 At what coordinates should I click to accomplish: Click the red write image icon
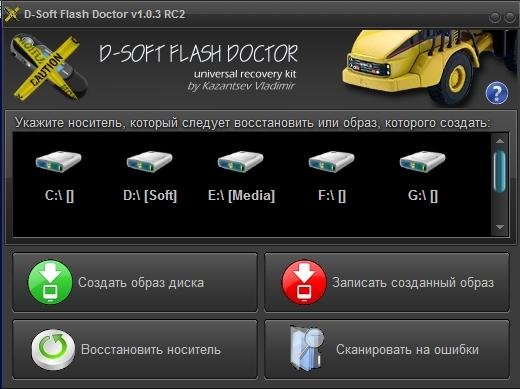pyautogui.click(x=304, y=282)
